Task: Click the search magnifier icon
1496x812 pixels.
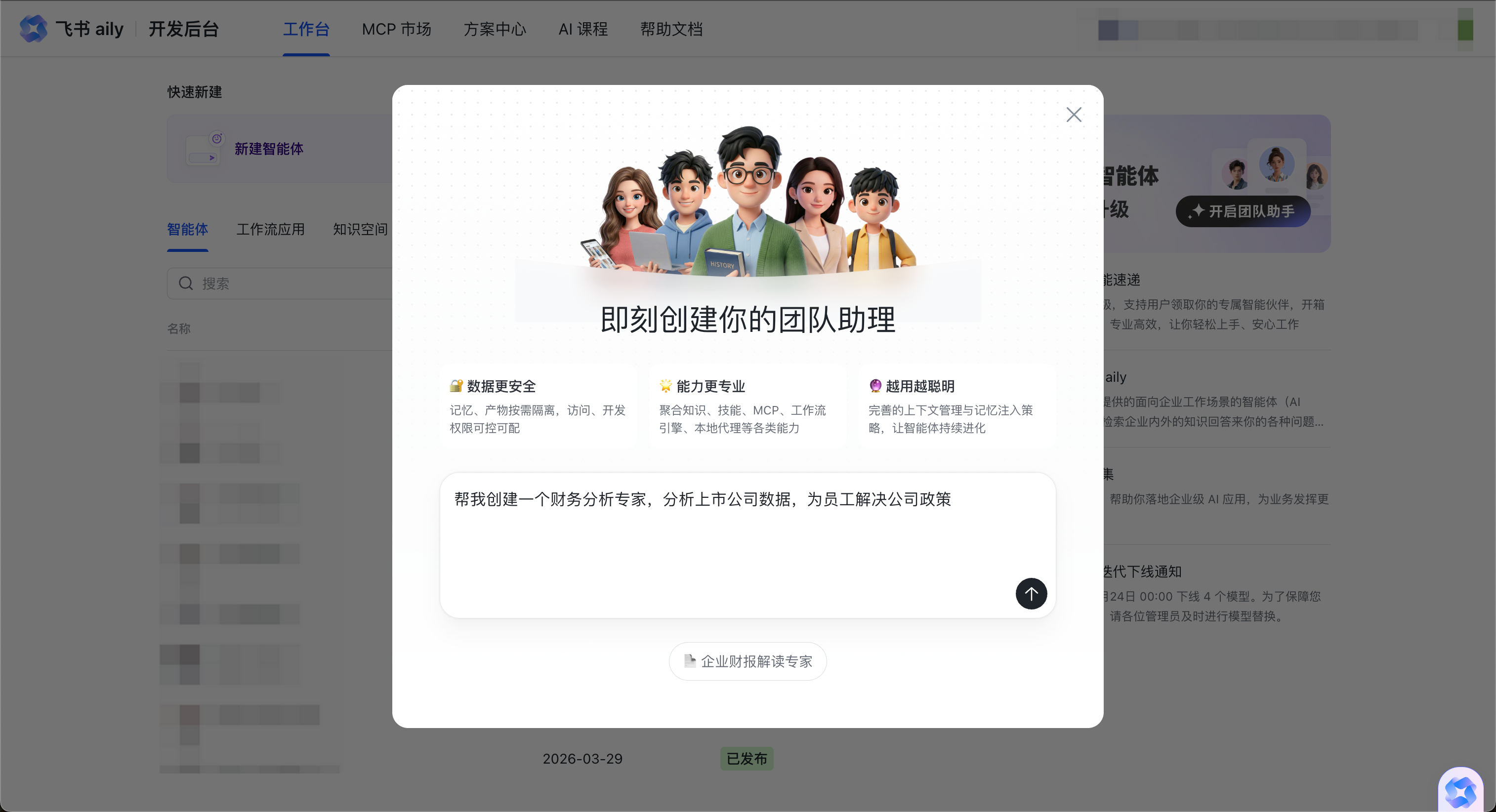Action: point(186,283)
